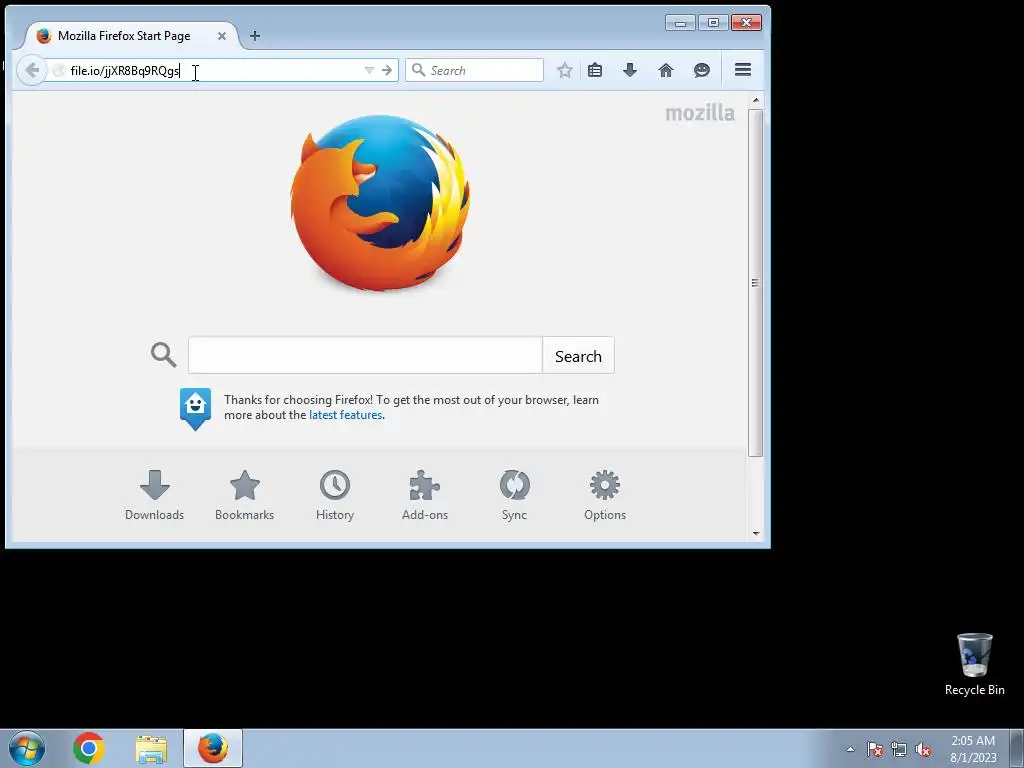
Task: Click the vertical scrollbar thumb
Action: click(x=756, y=283)
